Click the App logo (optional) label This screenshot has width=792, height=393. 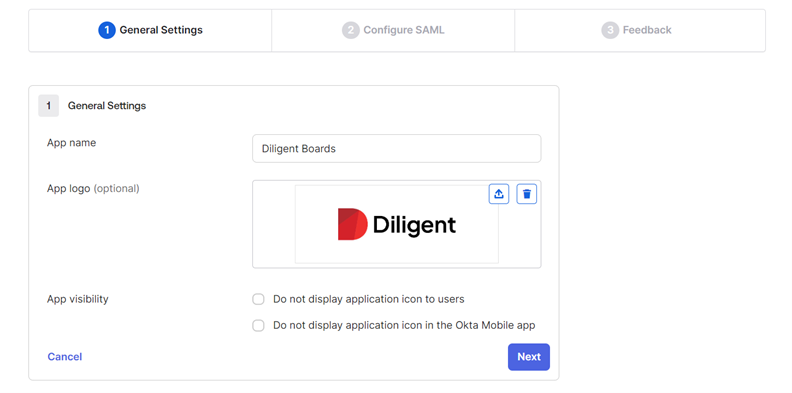click(93, 188)
